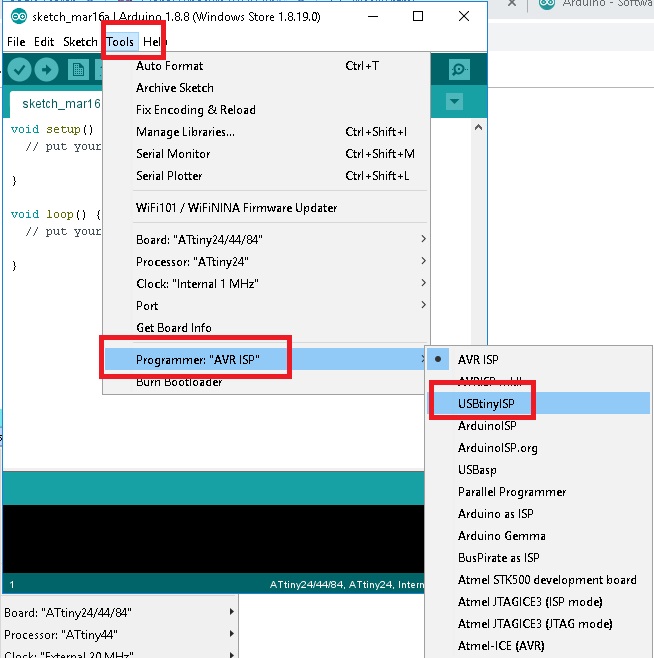This screenshot has height=658, width=654.
Task: Select Parallel Programmer option
Action: tap(538, 492)
